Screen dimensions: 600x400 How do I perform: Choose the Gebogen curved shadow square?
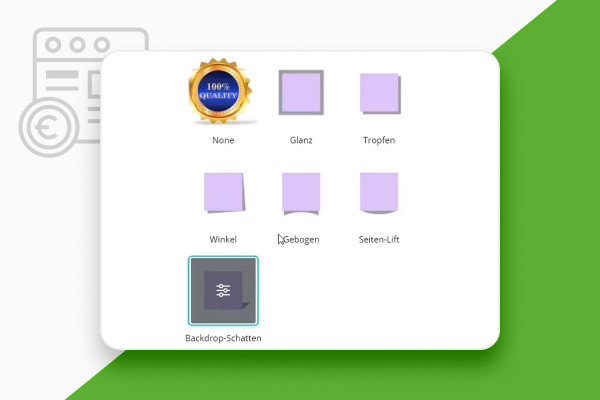301,194
